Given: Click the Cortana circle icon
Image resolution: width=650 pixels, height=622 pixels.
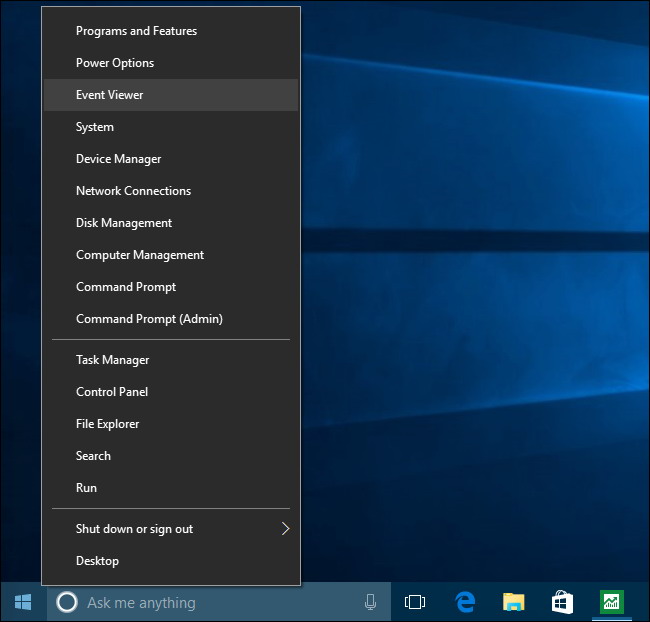Looking at the screenshot, I should 67,602.
